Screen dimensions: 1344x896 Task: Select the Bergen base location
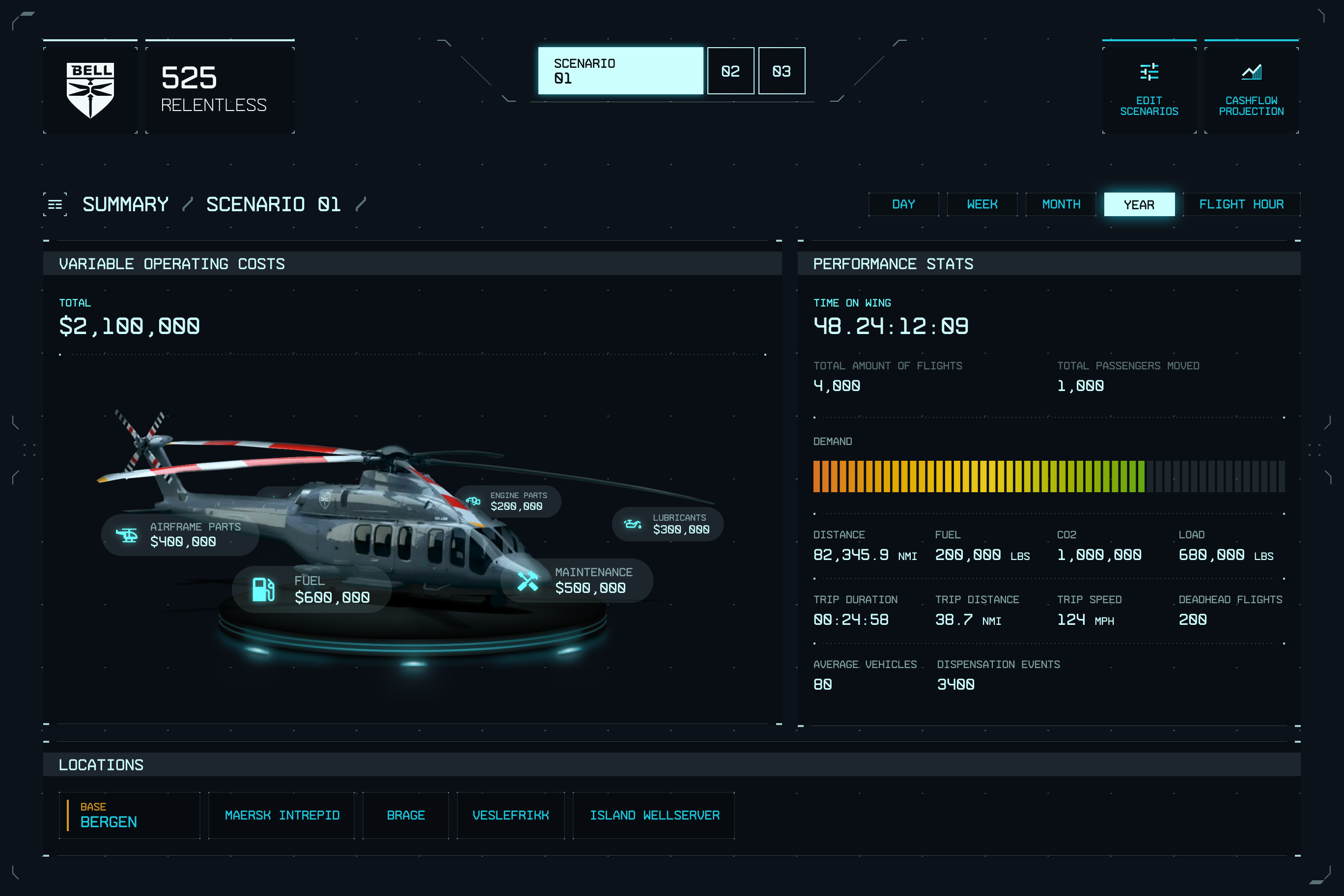click(x=130, y=815)
